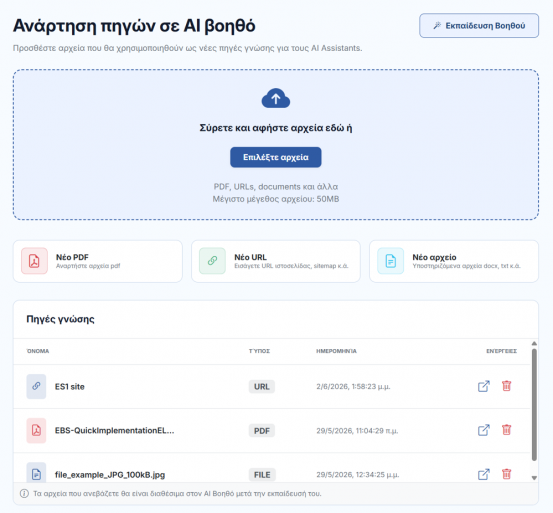
Task: Click the ΌΝΟΜΑ column header
Action: point(38,351)
